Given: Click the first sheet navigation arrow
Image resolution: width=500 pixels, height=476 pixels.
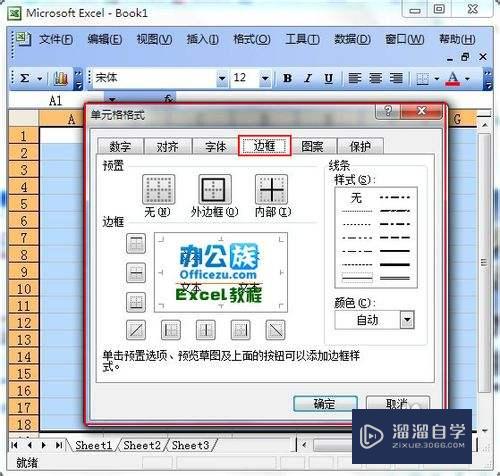Looking at the screenshot, I should [x=14, y=445].
